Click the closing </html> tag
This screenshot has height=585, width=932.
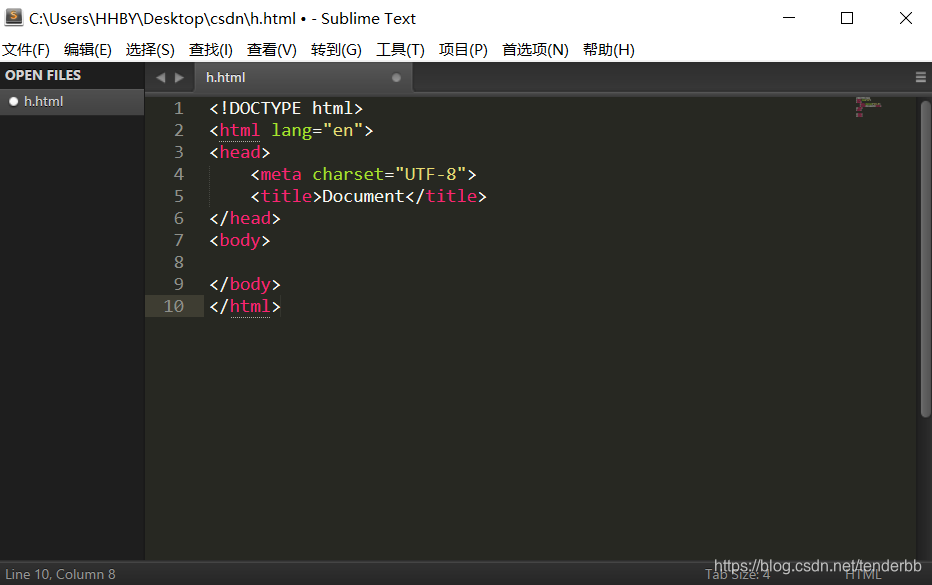245,306
